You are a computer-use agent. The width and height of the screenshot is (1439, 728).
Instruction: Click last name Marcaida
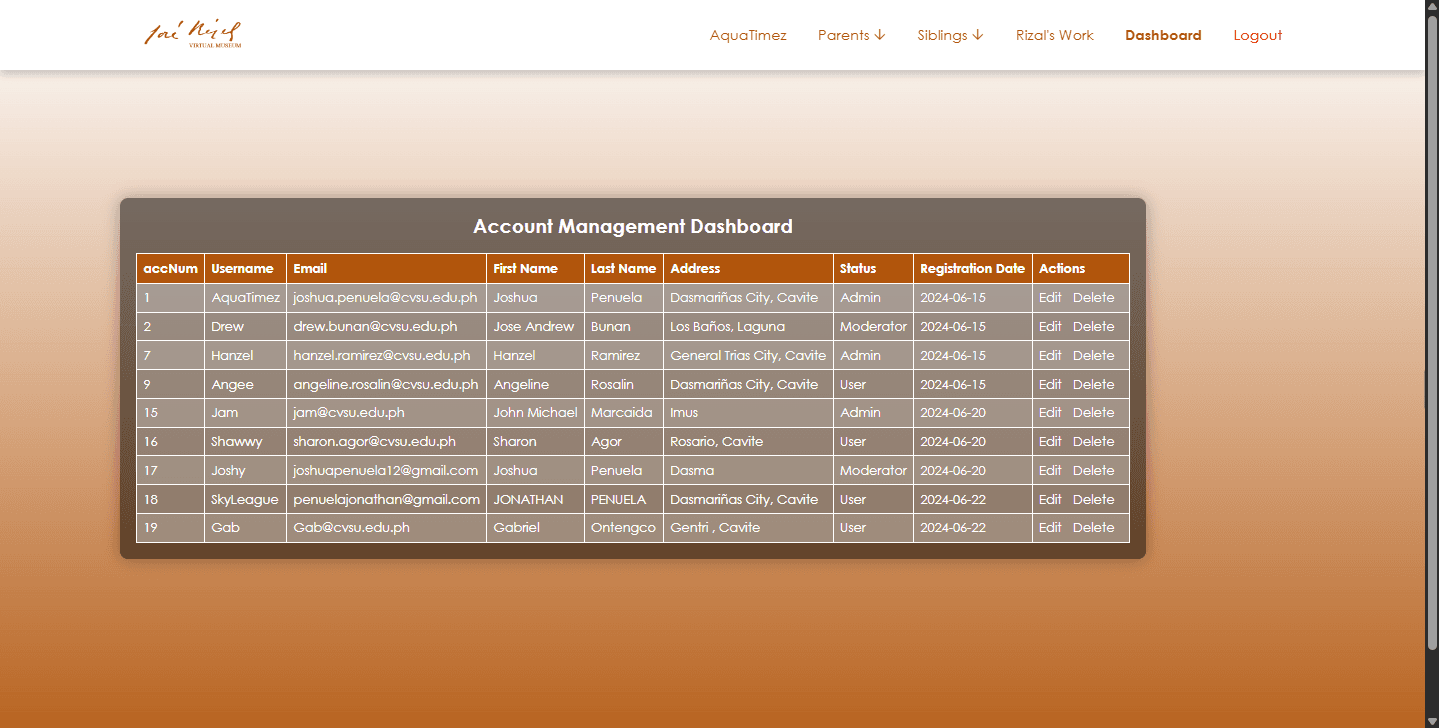click(621, 412)
